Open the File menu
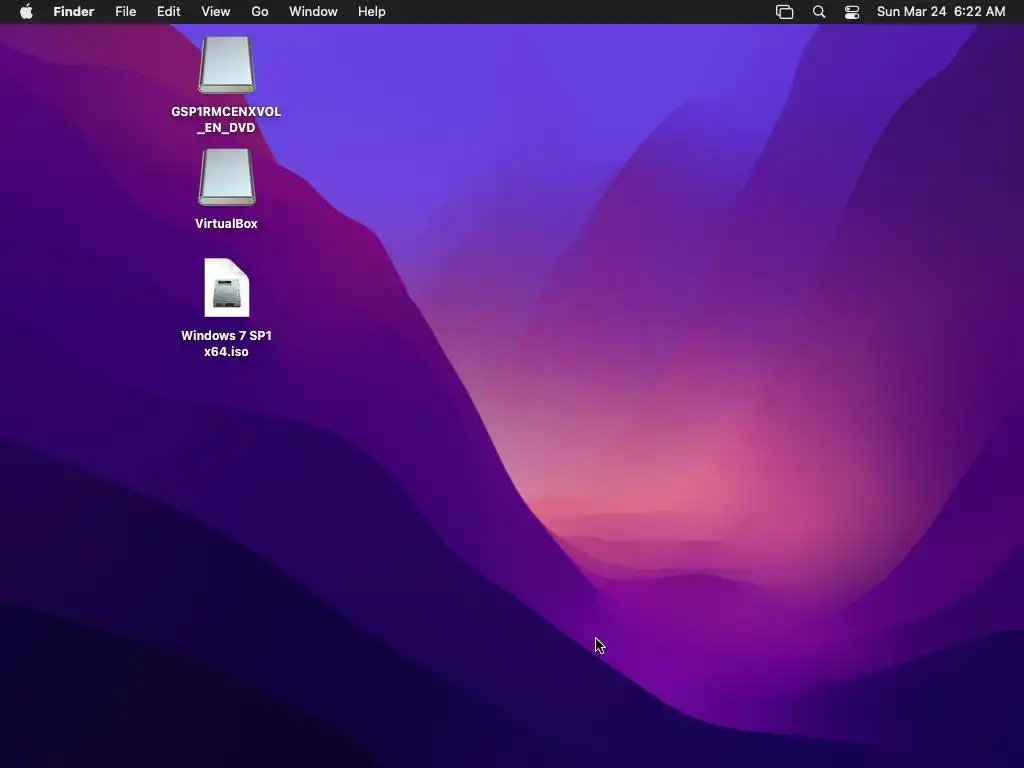 point(125,12)
